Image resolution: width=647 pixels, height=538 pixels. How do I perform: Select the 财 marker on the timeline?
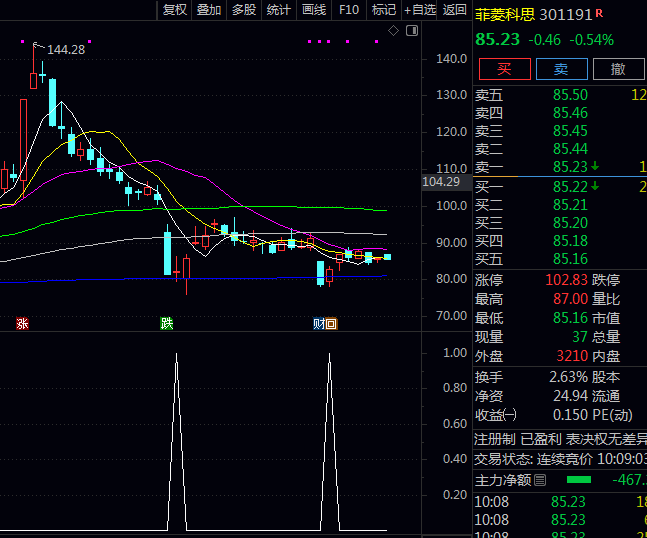[x=319, y=323]
